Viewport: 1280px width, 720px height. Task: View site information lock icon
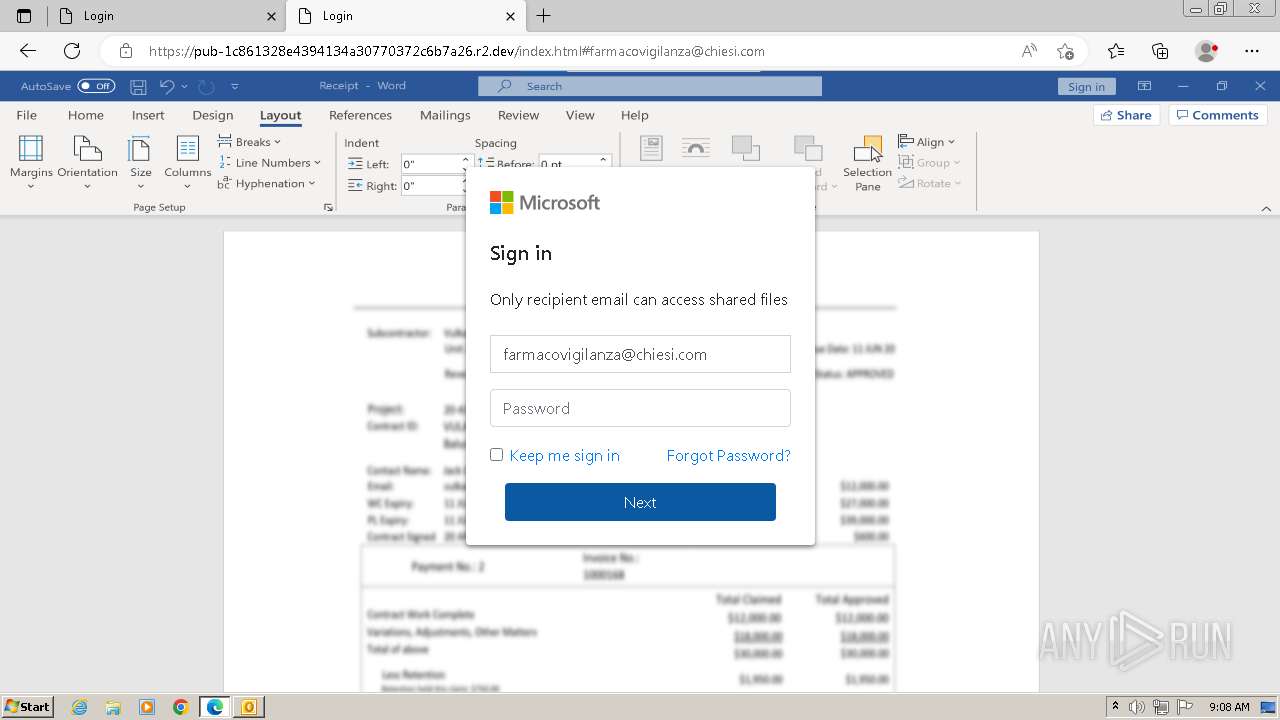click(125, 51)
